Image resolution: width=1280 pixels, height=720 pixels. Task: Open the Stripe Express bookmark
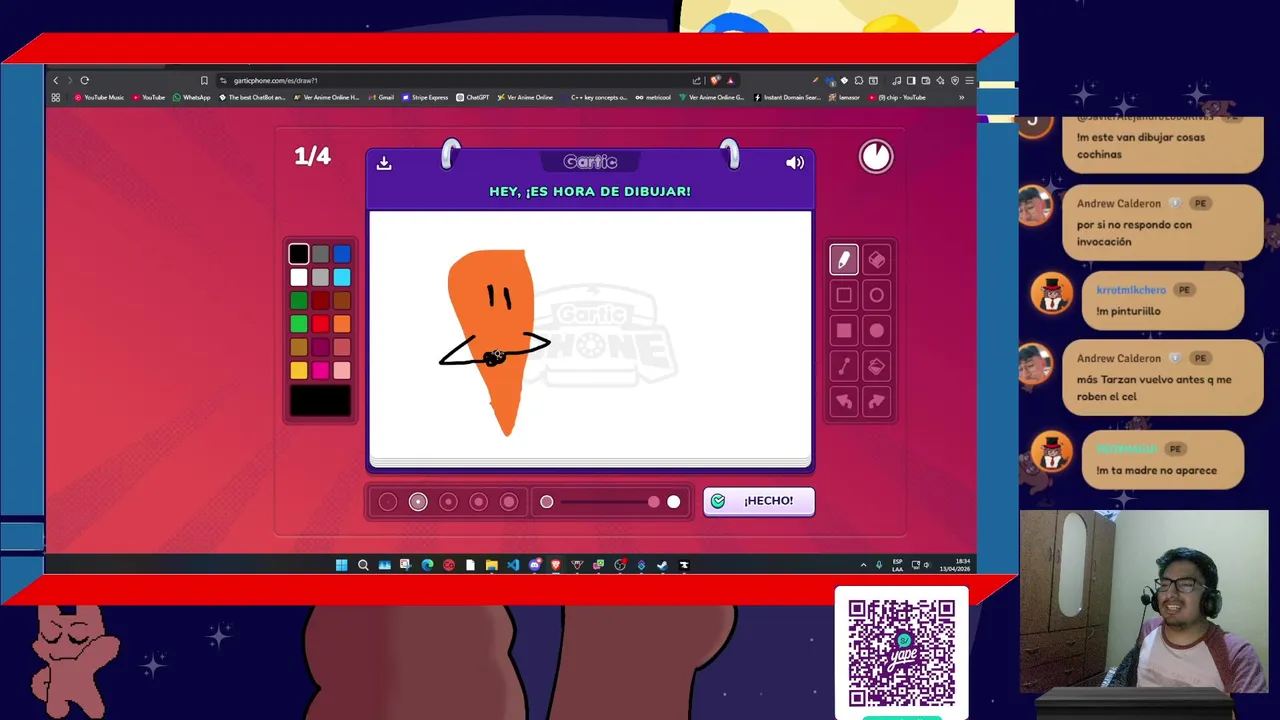426,98
